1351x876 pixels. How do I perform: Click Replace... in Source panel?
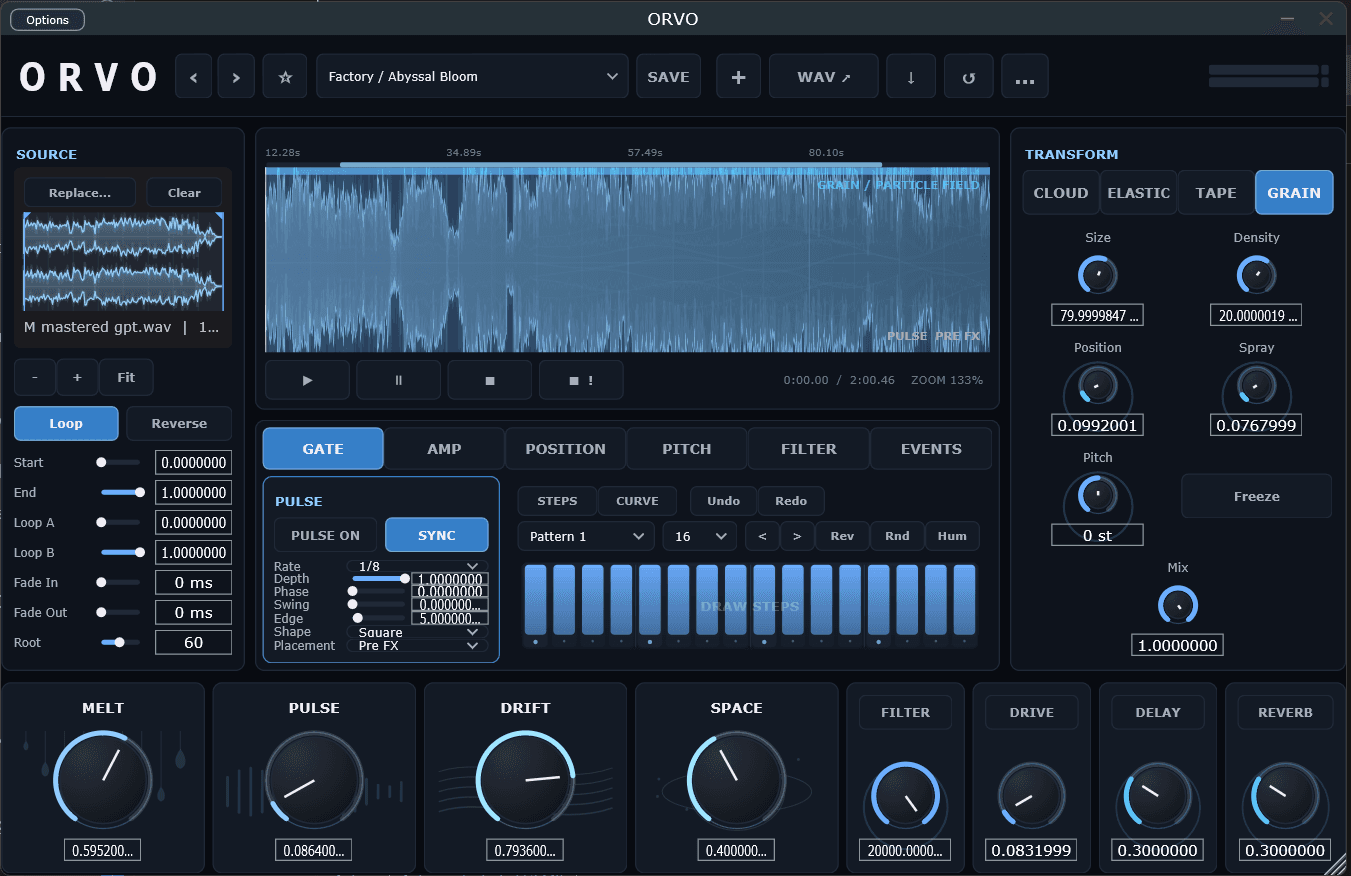click(80, 193)
